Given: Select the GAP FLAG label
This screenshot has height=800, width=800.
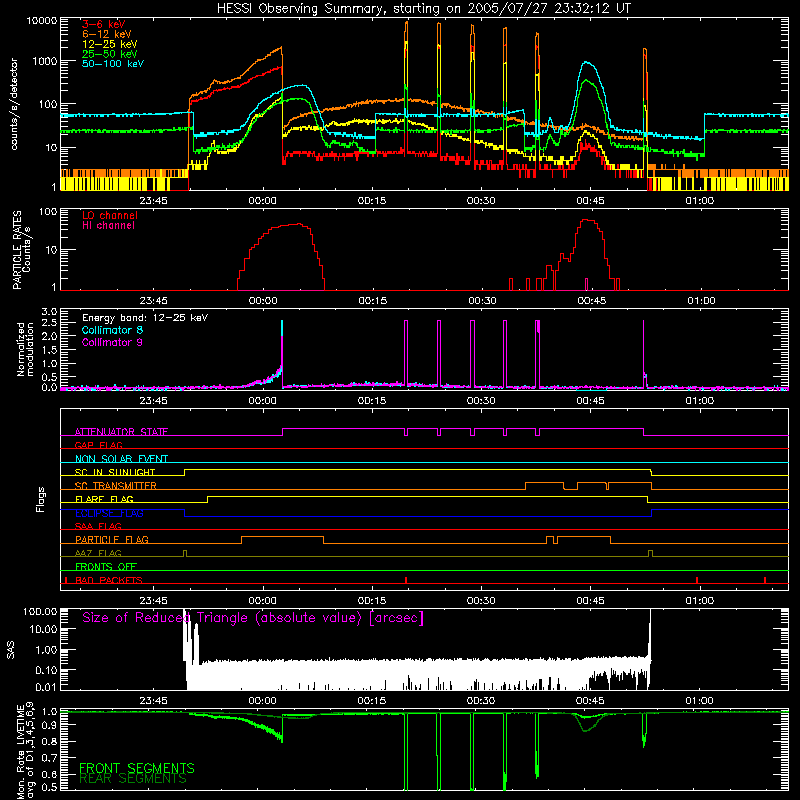Looking at the screenshot, I should 99,445.
